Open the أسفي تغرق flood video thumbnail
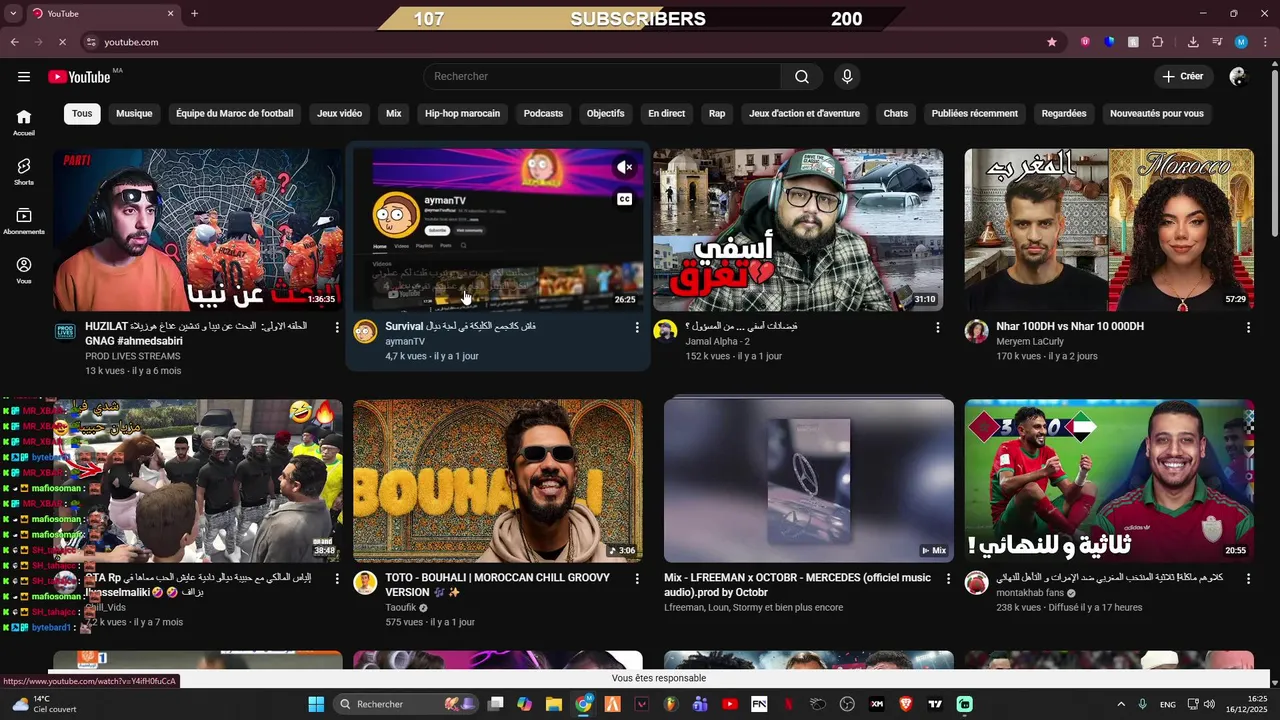Image resolution: width=1280 pixels, height=720 pixels. pyautogui.click(x=798, y=230)
